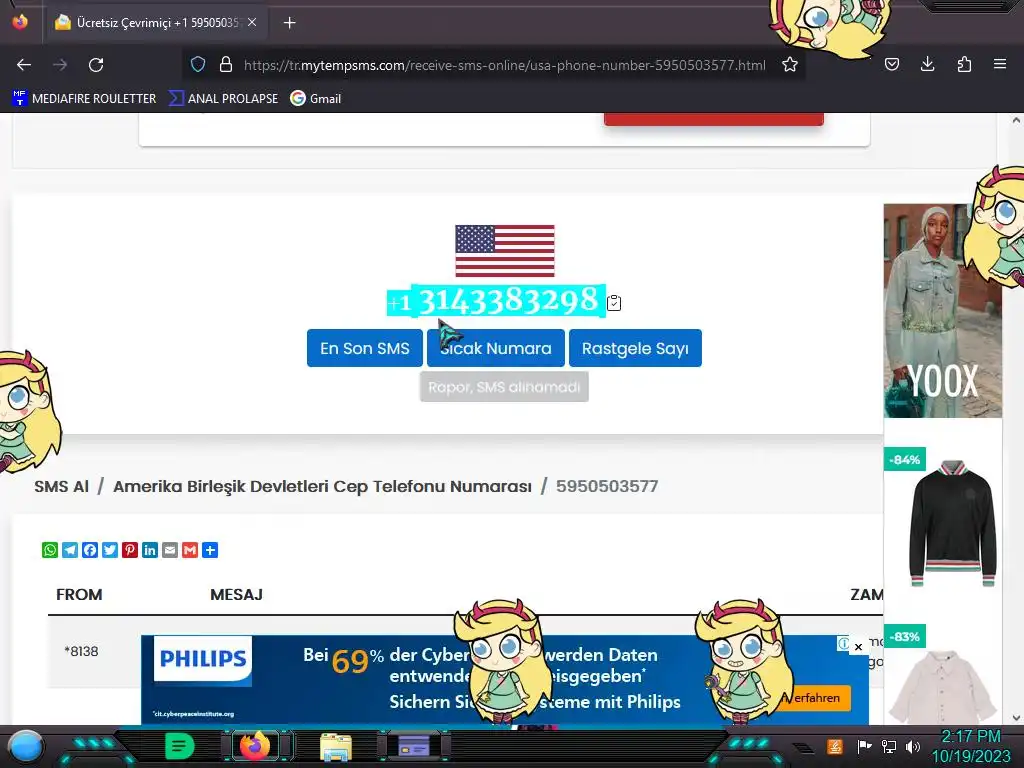Image resolution: width=1024 pixels, height=768 pixels.
Task: Open the Pocket save icon
Action: click(892, 64)
